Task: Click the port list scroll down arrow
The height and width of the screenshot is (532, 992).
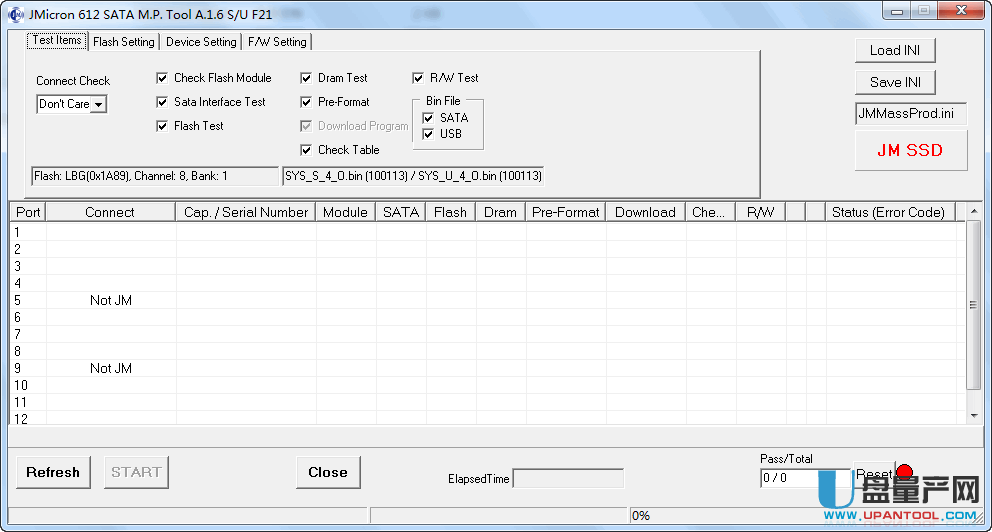Action: tap(974, 414)
